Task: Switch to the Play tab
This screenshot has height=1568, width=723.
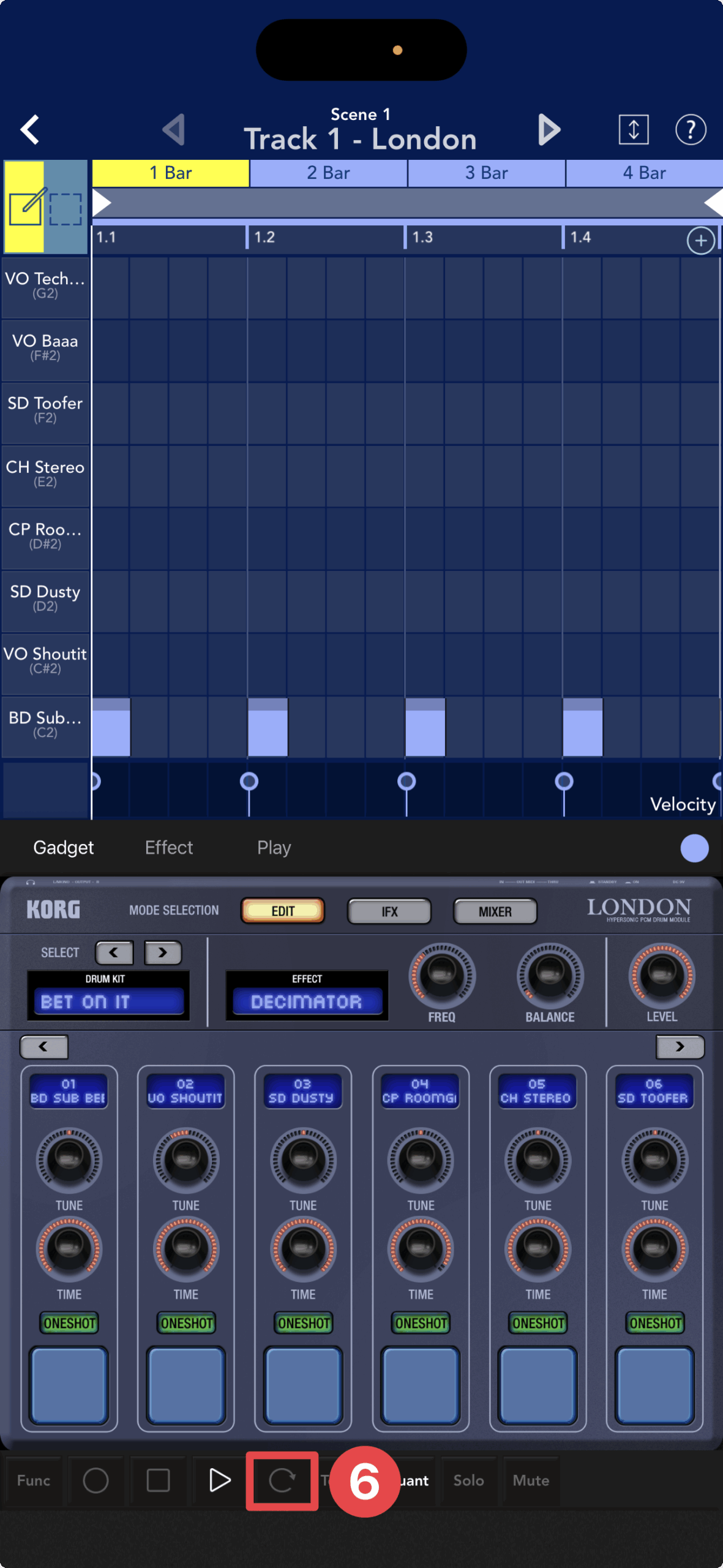Action: tap(274, 848)
